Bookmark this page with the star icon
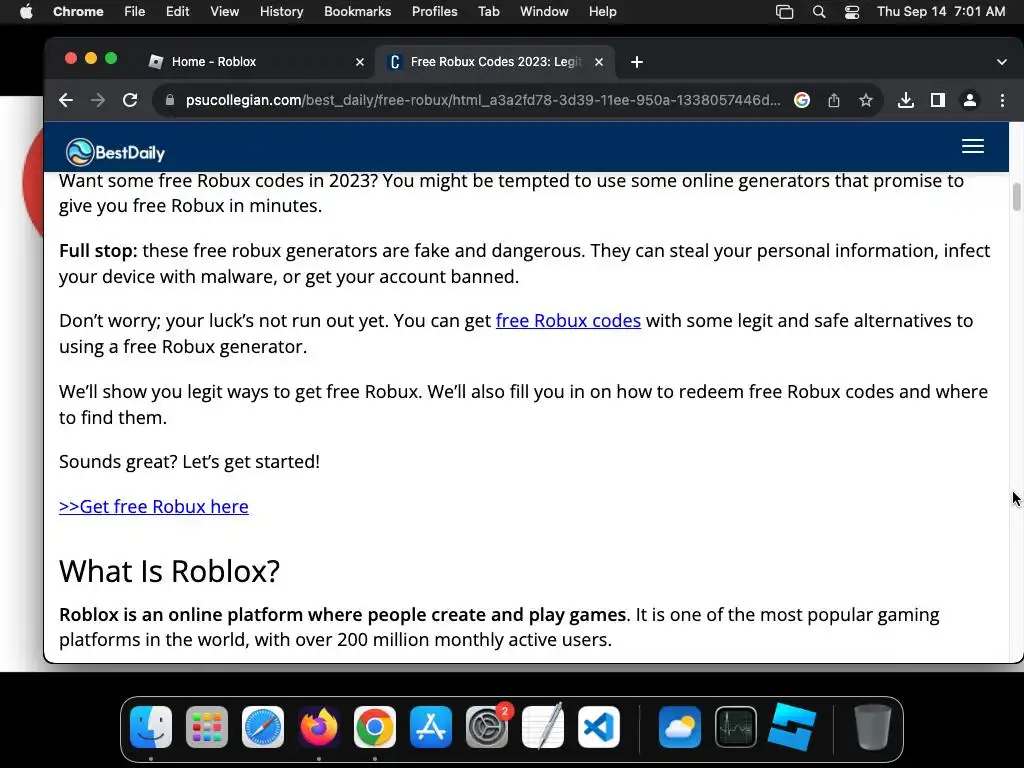This screenshot has width=1024, height=768. [x=866, y=101]
